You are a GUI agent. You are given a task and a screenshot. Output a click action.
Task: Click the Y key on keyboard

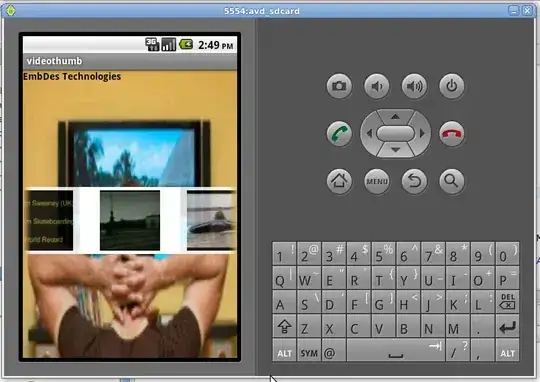point(408,278)
